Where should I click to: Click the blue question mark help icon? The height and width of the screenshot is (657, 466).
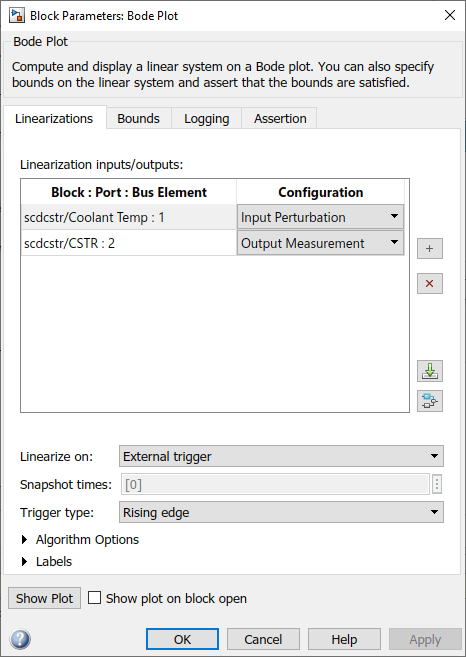click(20, 639)
